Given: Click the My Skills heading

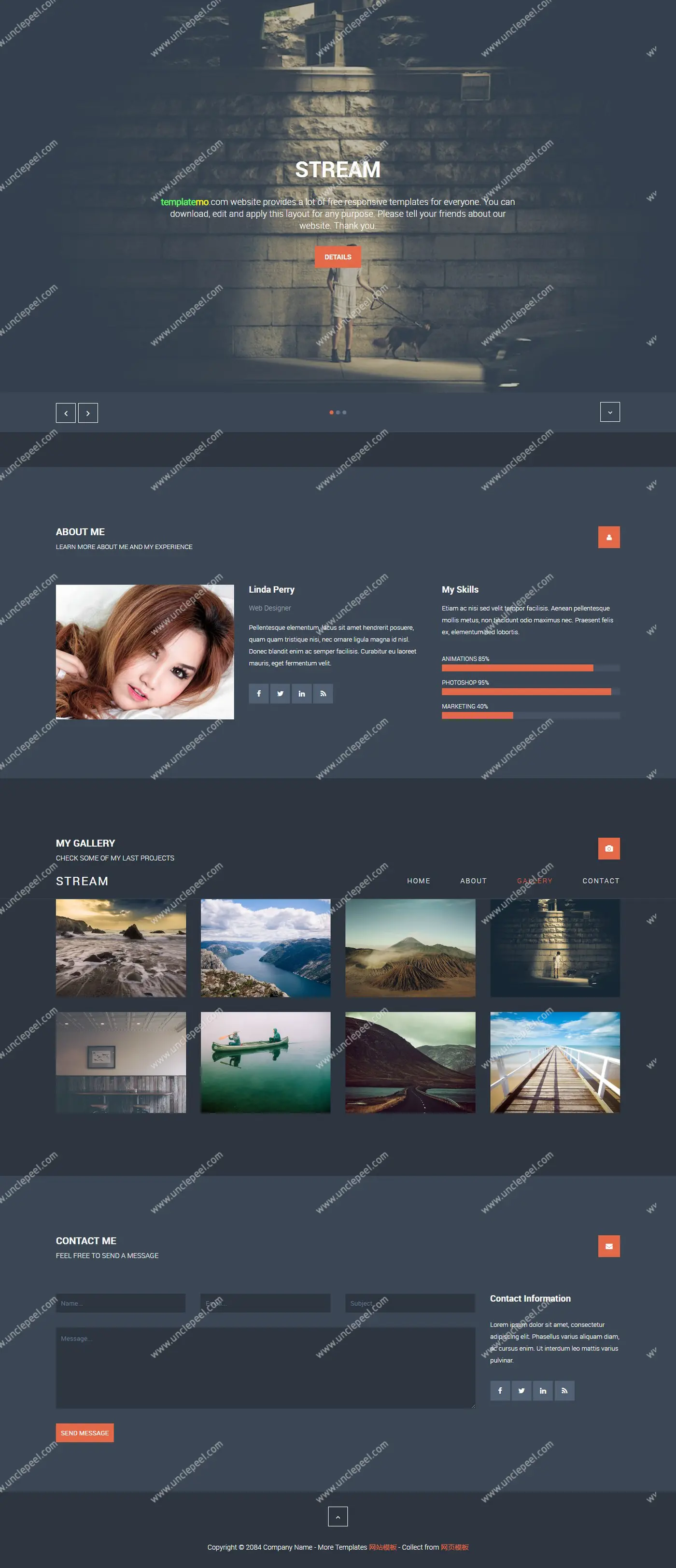Looking at the screenshot, I should point(460,590).
